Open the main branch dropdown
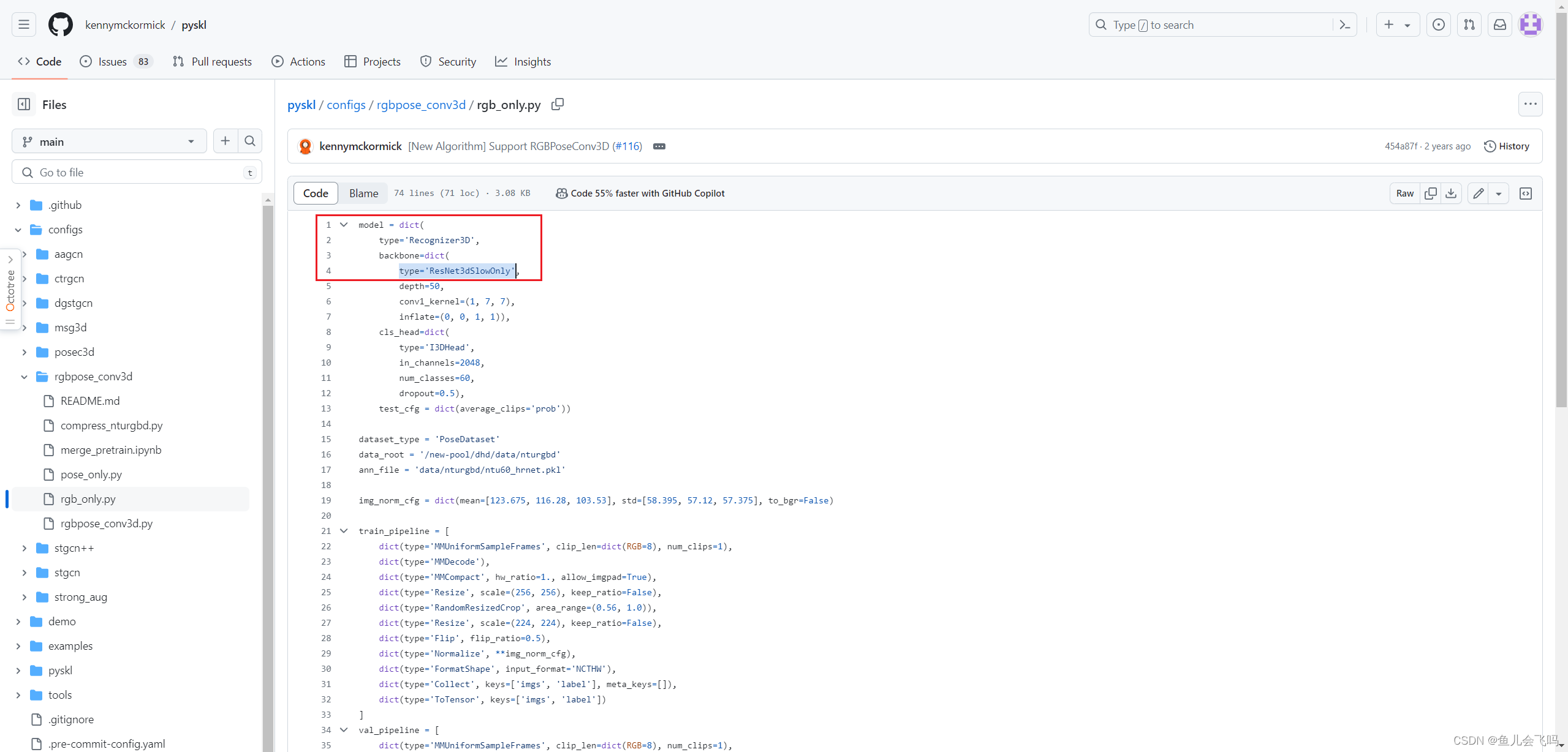The height and width of the screenshot is (752, 1568). point(109,141)
